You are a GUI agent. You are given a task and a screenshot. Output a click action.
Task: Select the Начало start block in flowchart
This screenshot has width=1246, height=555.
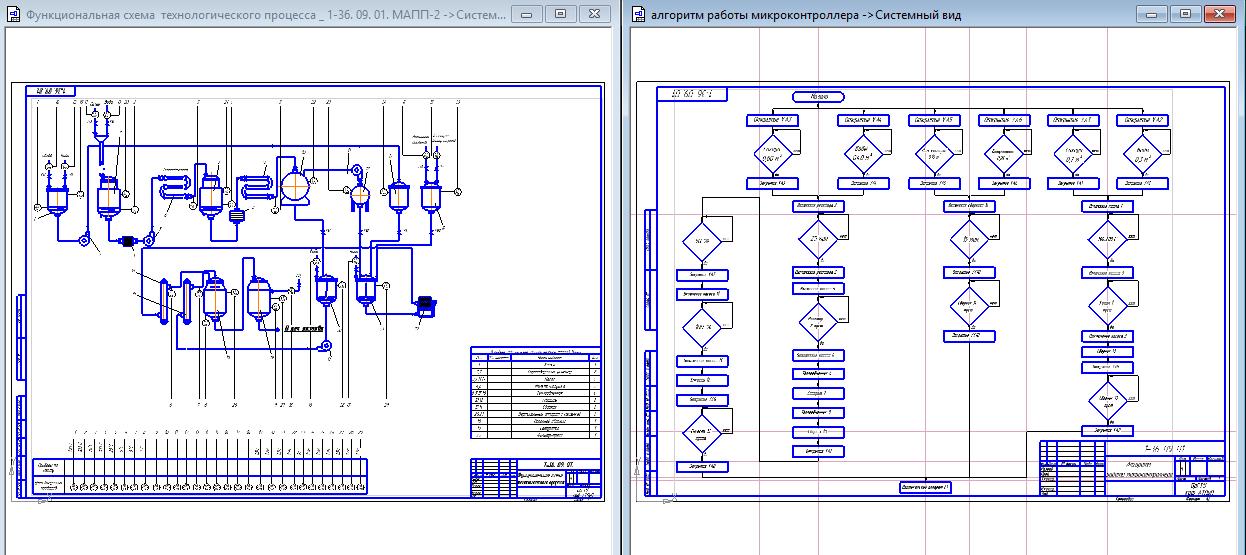point(819,97)
